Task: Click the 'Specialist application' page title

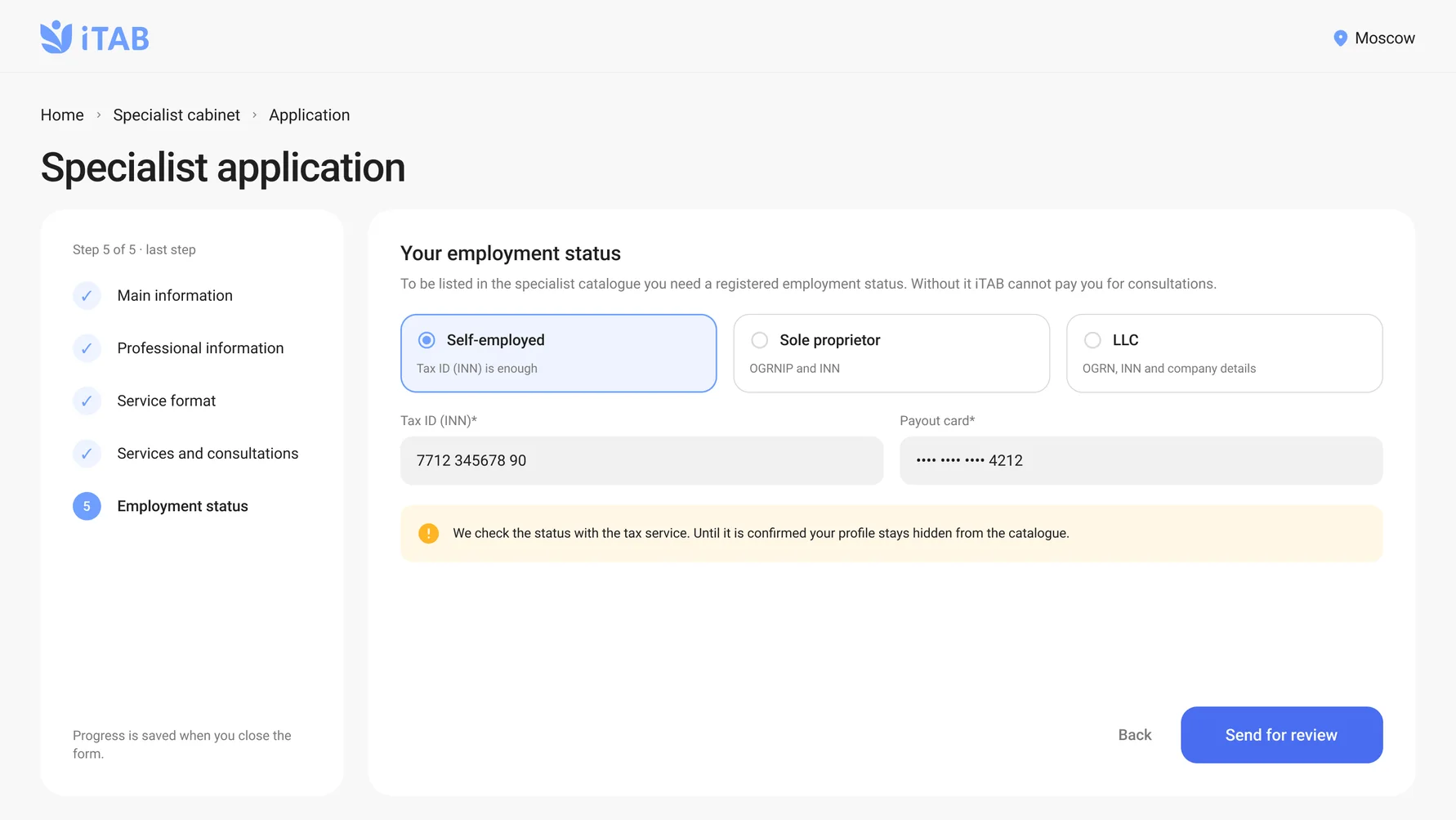Action: pyautogui.click(x=223, y=168)
